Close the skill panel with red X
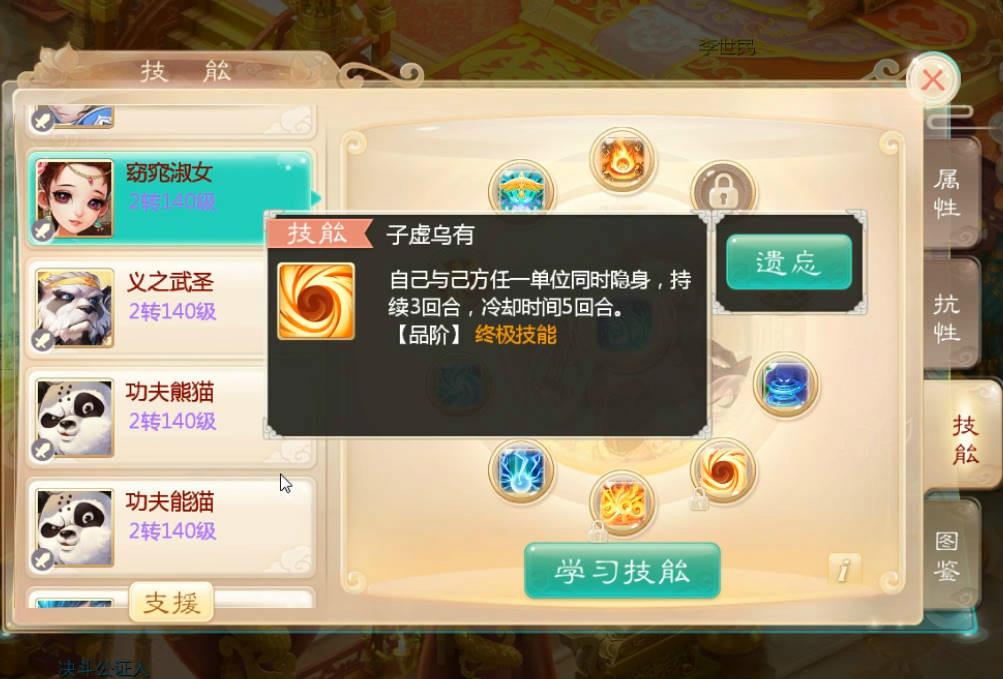 (x=933, y=81)
